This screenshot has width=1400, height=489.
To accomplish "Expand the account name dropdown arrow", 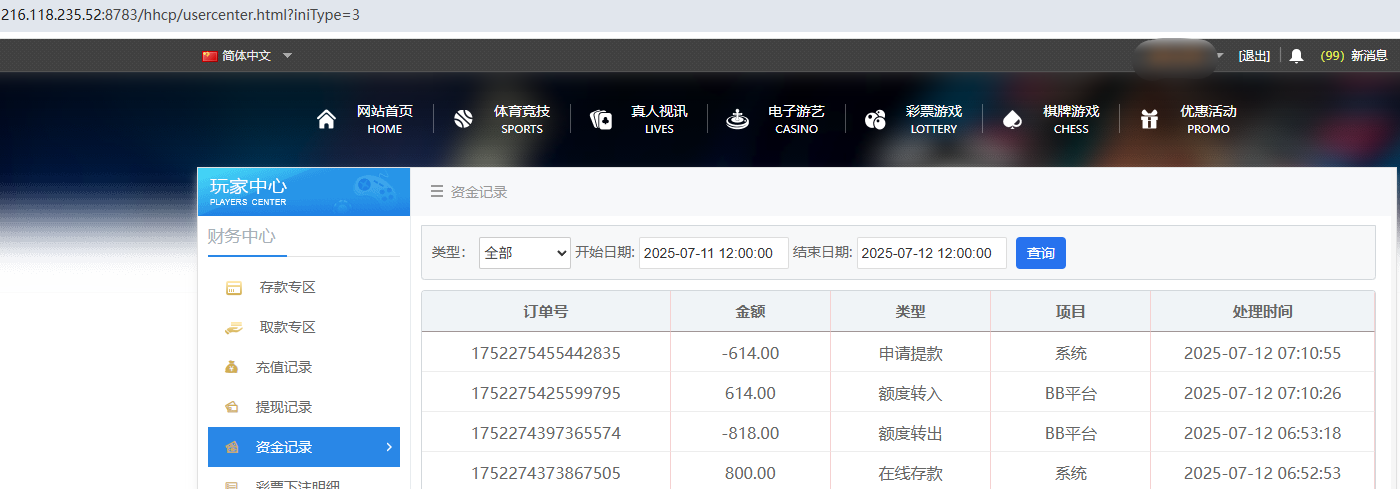I will [x=1219, y=56].
